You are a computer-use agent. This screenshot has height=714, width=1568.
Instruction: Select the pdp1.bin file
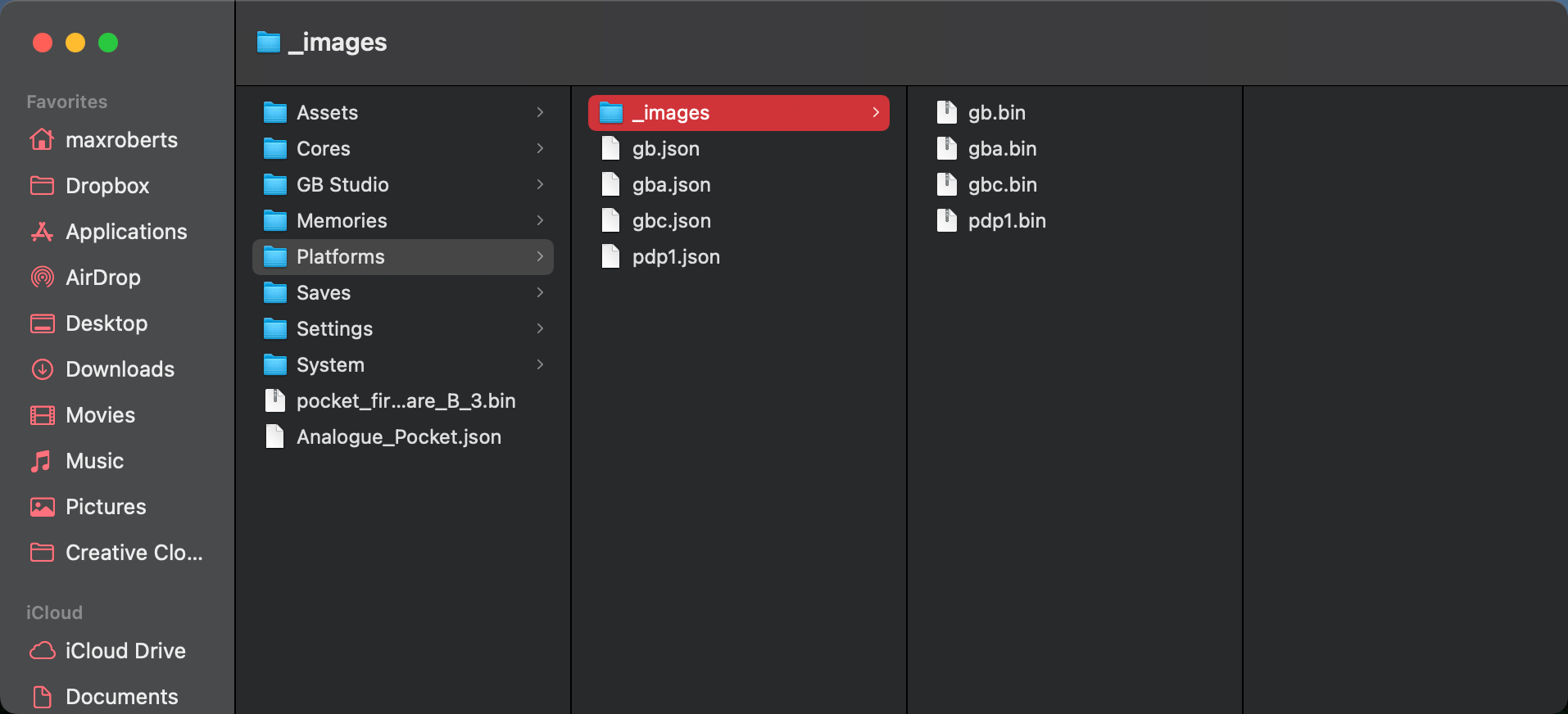[1006, 221]
